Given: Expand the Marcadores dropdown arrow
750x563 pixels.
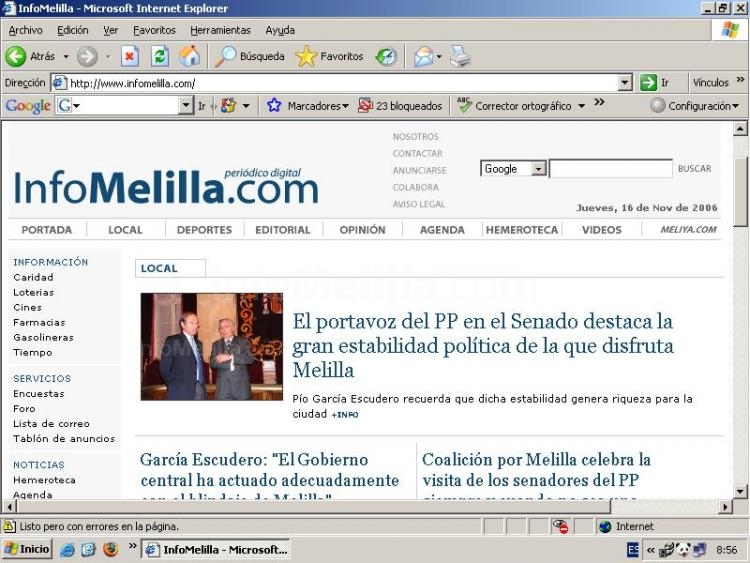Looking at the screenshot, I should [x=345, y=106].
